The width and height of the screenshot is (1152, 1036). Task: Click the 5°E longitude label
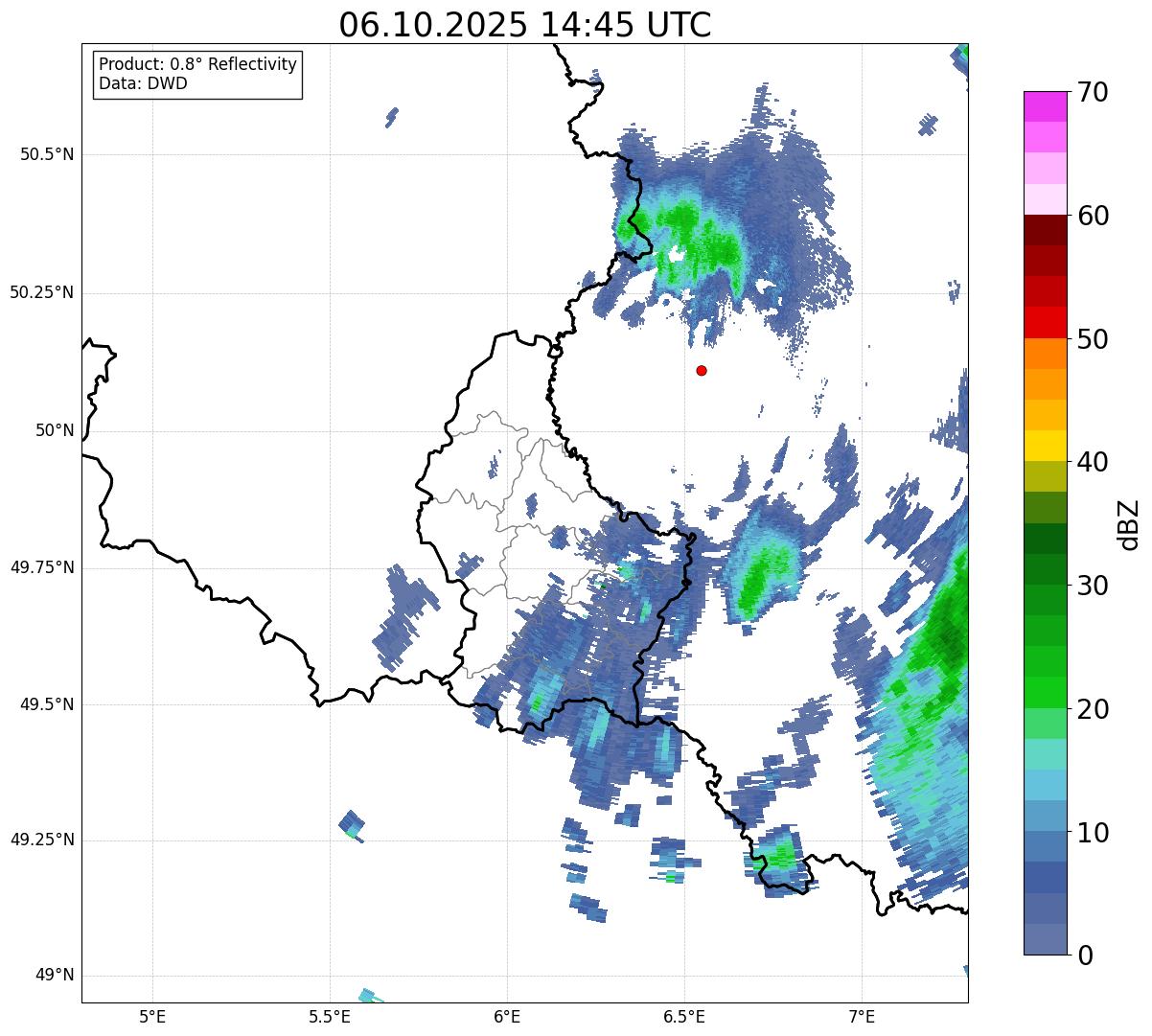[152, 1016]
